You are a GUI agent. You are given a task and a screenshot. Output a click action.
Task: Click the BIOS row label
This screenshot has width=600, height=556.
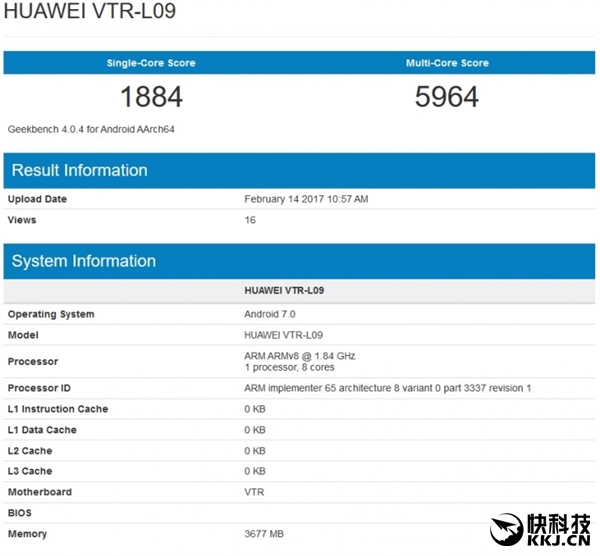pyautogui.click(x=20, y=513)
